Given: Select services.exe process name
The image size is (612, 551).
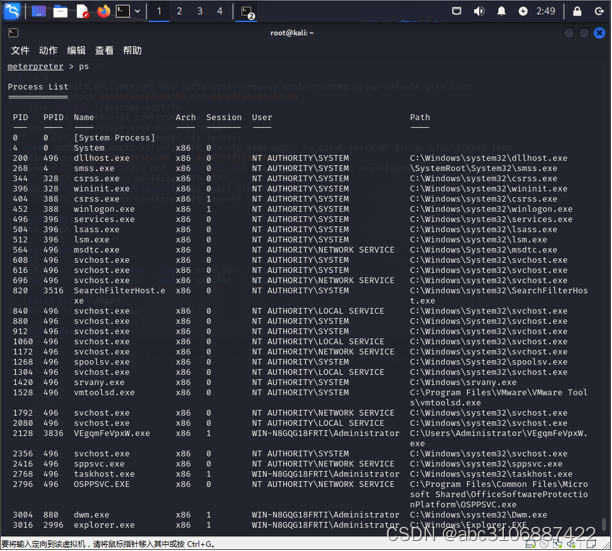Looking at the screenshot, I should (x=104, y=219).
